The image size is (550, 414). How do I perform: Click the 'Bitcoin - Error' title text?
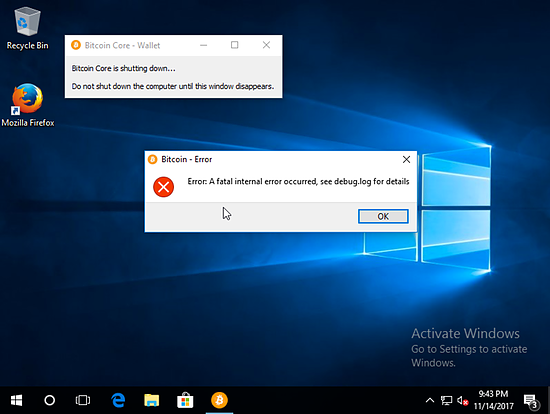pos(187,159)
